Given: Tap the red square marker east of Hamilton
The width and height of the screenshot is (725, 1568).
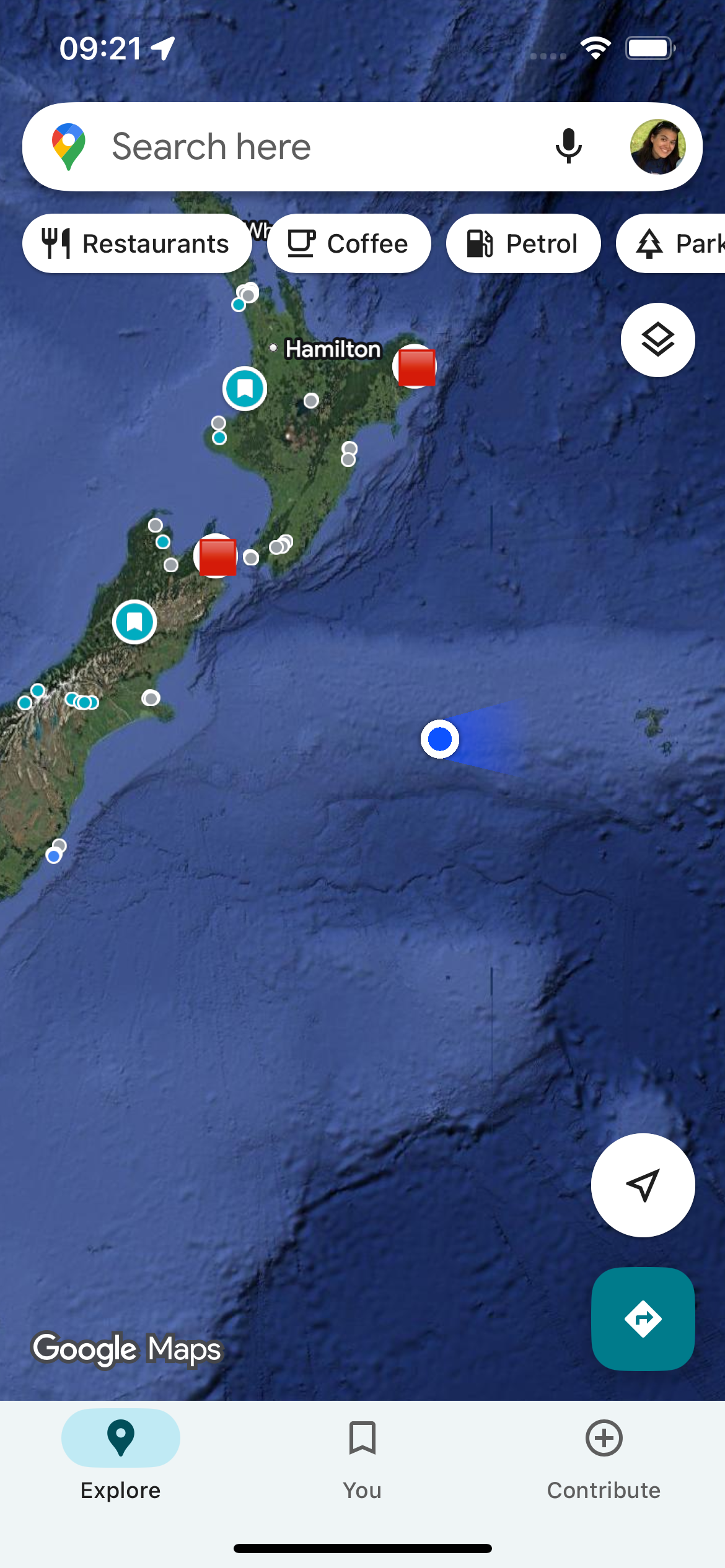Looking at the screenshot, I should (416, 367).
